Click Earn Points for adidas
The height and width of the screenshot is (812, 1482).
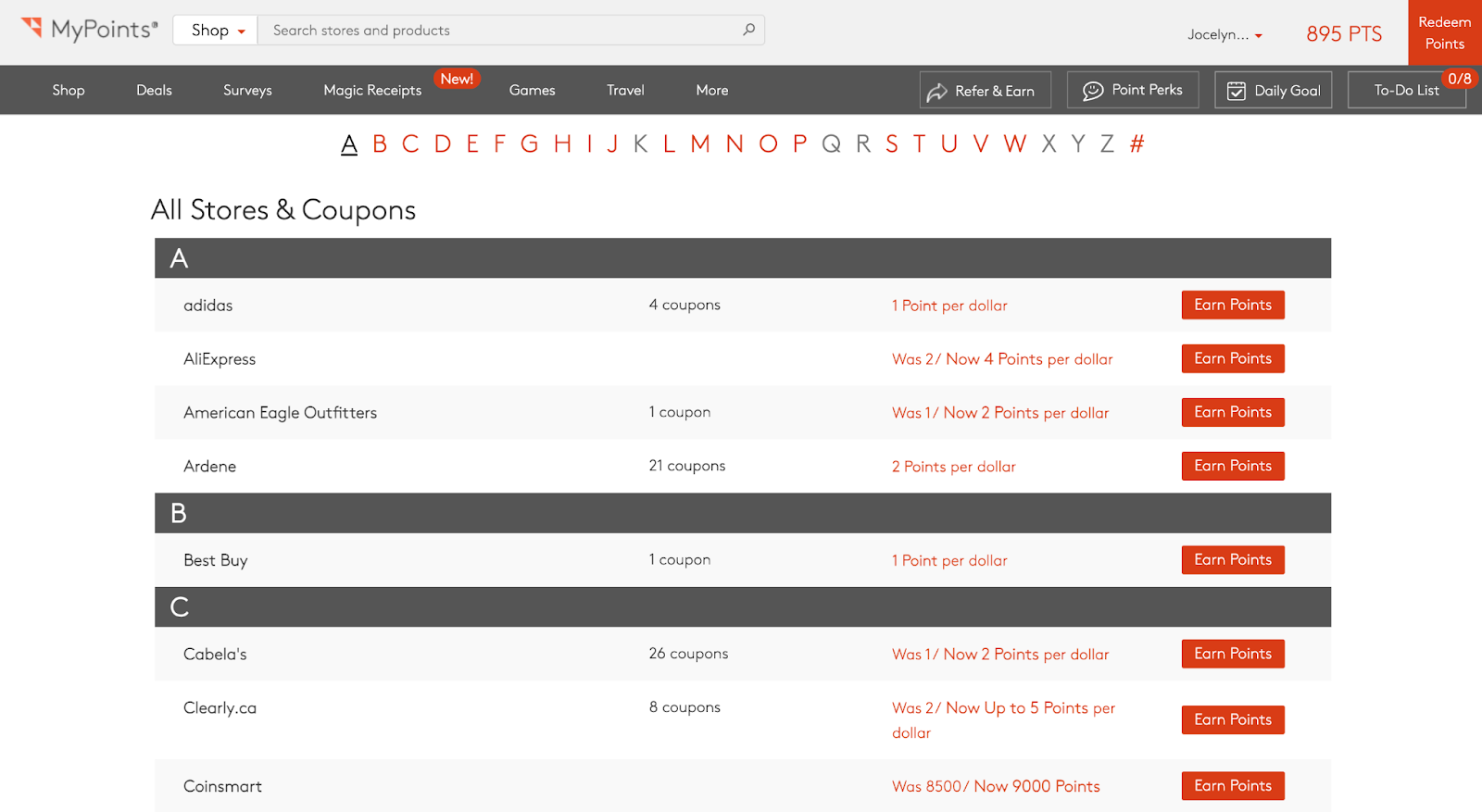(x=1233, y=305)
